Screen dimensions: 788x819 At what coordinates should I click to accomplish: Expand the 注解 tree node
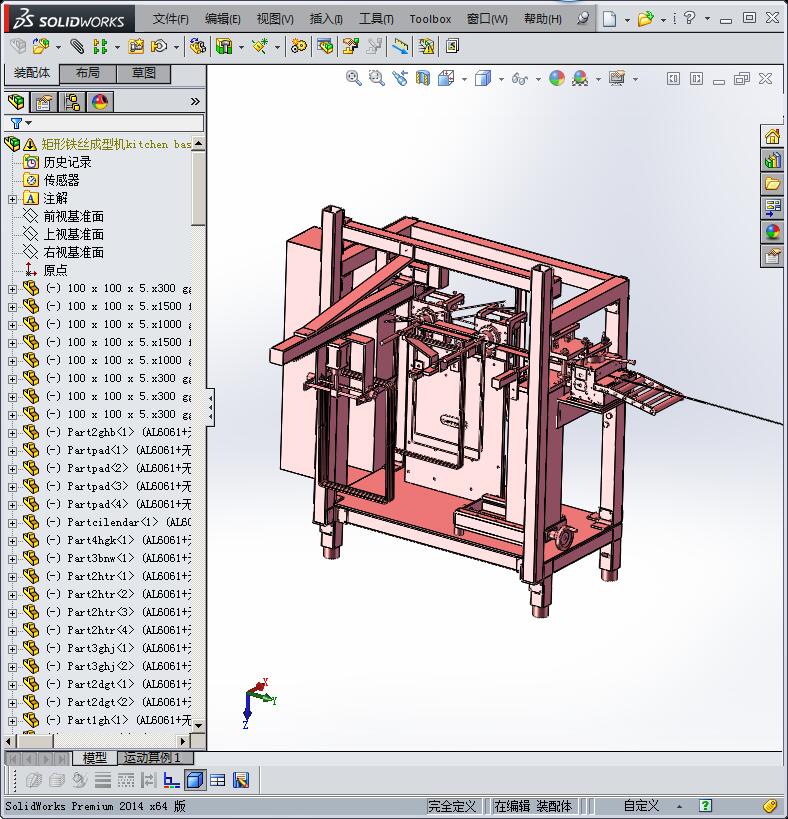(13, 199)
